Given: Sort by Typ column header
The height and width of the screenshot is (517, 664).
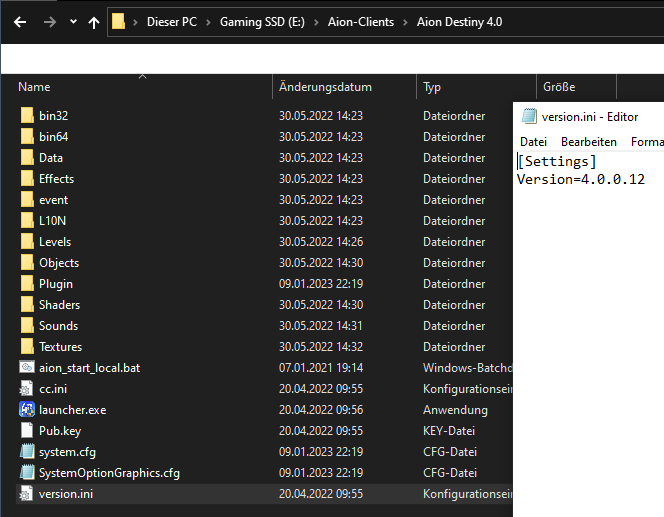Looking at the screenshot, I should pyautogui.click(x=432, y=87).
